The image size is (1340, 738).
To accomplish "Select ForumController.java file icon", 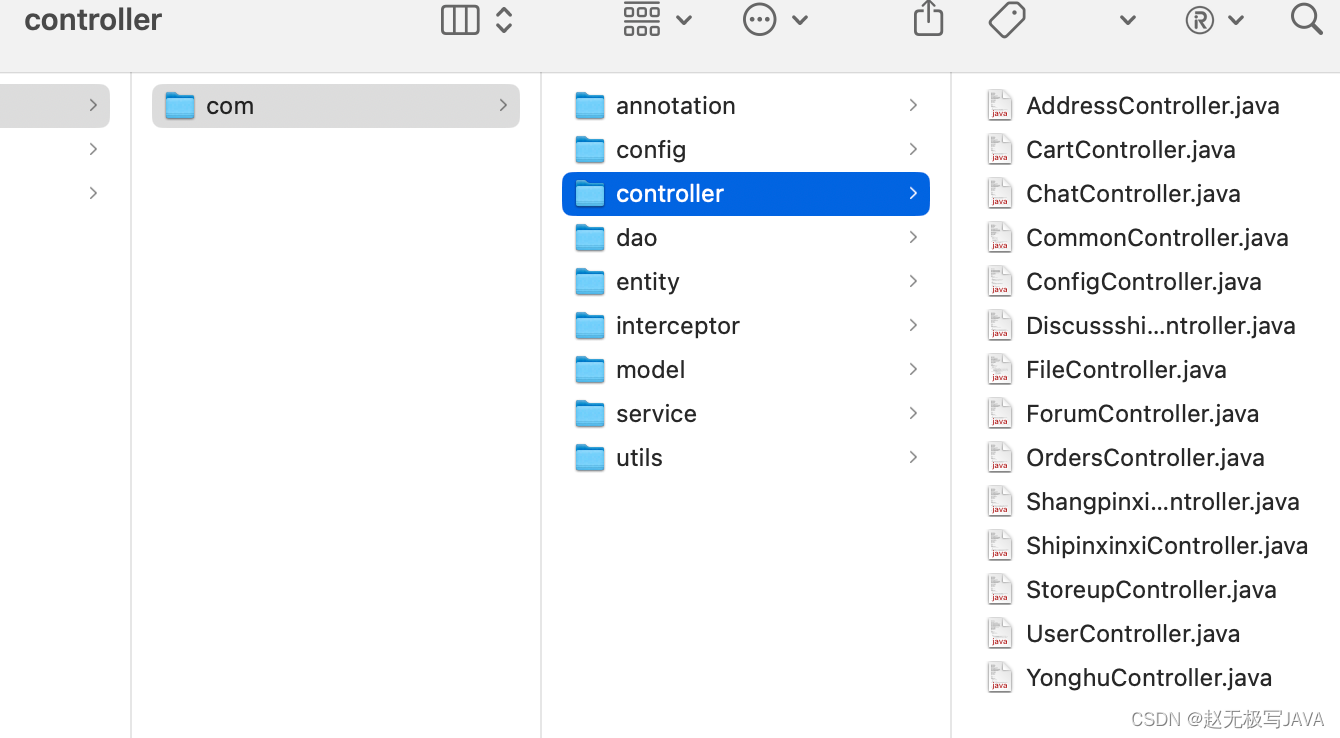I will coord(1000,413).
